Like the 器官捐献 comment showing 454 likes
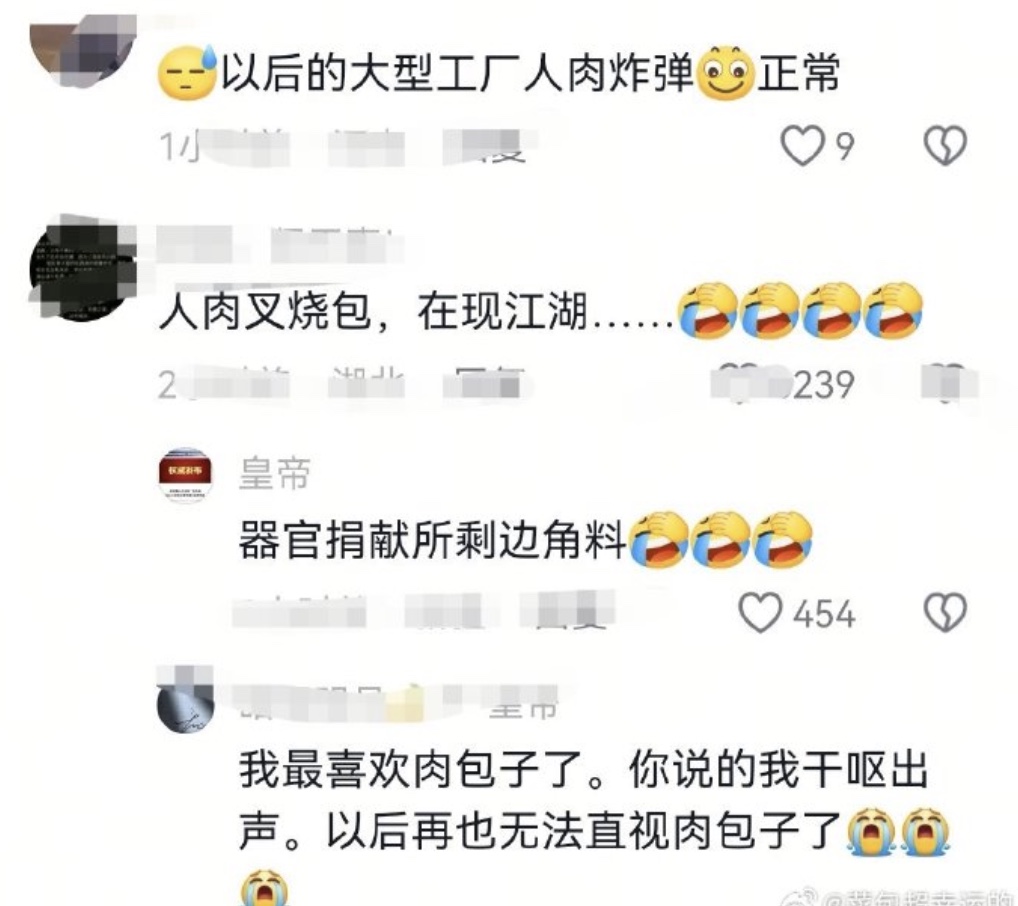The width and height of the screenshot is (1018, 906). (x=761, y=612)
